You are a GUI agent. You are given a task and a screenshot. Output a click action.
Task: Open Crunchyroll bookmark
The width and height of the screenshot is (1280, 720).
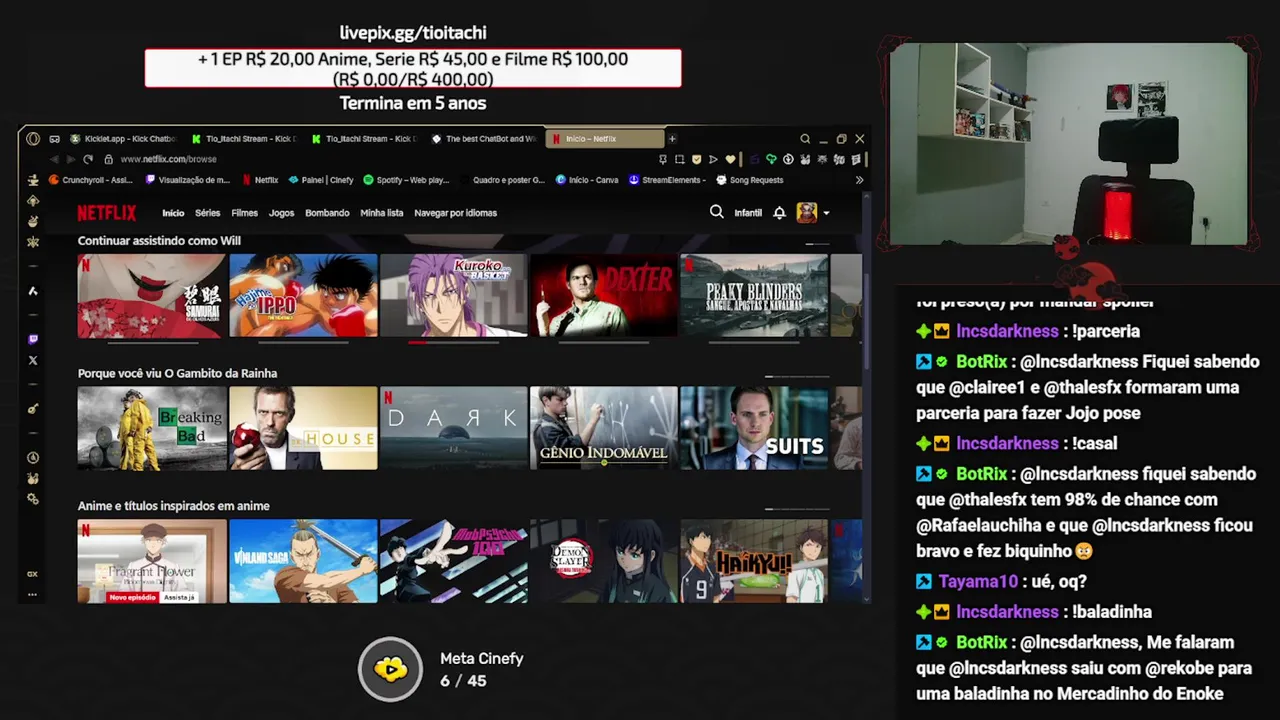pos(91,180)
